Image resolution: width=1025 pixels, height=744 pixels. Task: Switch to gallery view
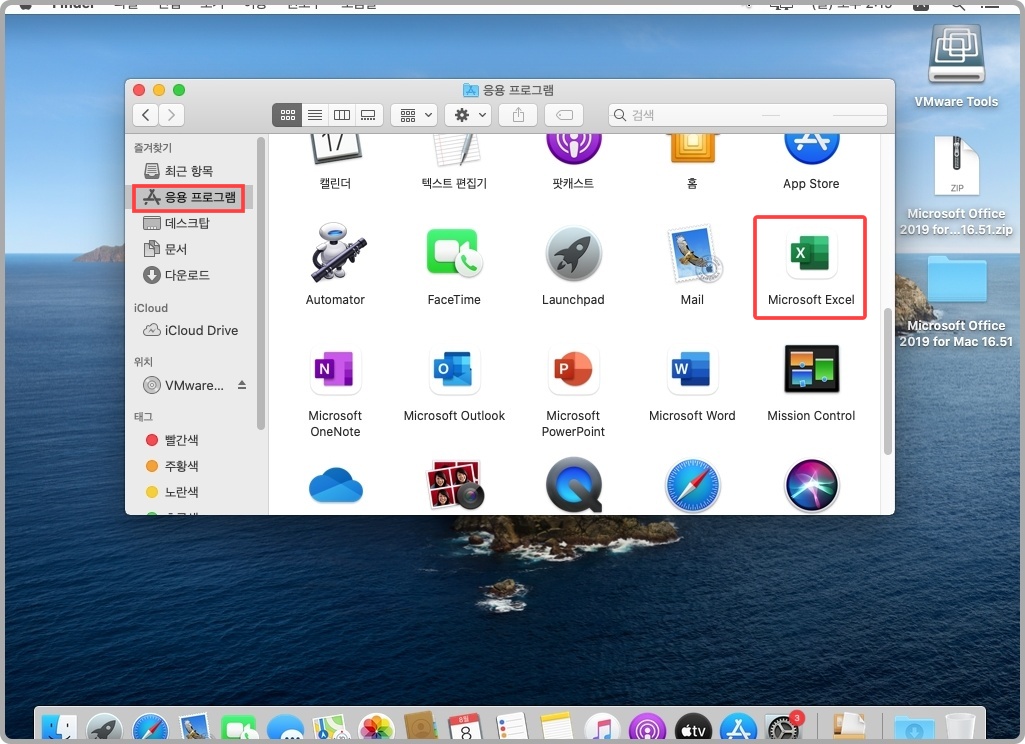coord(368,115)
